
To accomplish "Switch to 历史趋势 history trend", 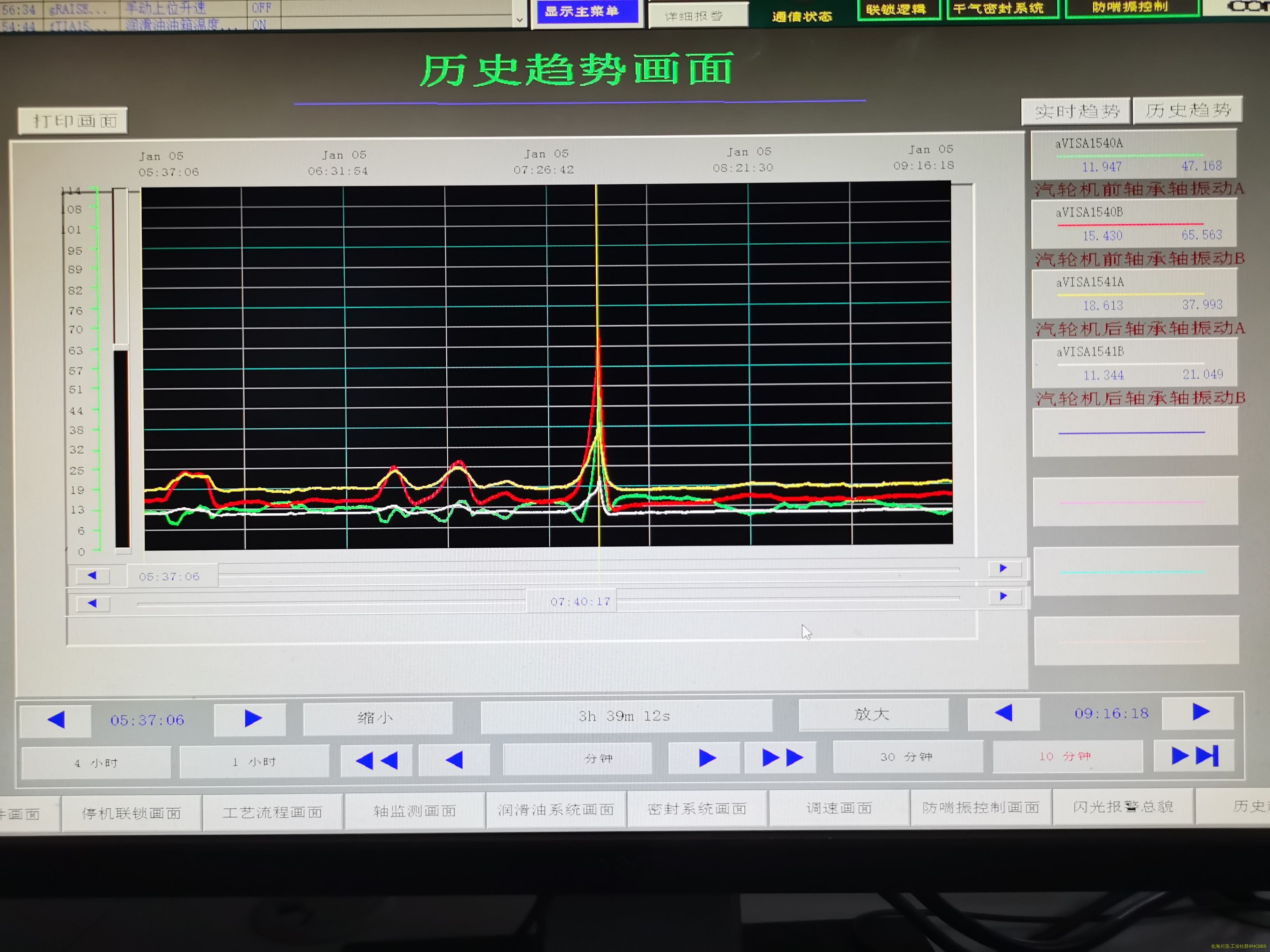I will (1187, 110).
